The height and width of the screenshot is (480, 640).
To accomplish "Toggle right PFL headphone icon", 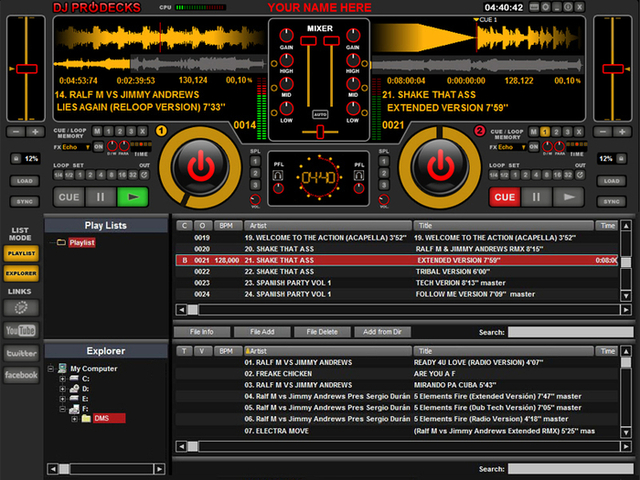I will tap(359, 176).
